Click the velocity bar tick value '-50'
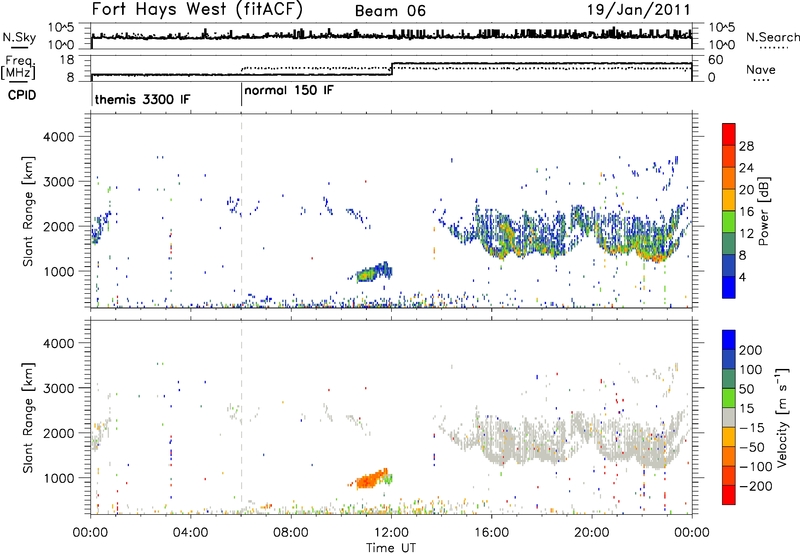800x554 pixels. 751,447
